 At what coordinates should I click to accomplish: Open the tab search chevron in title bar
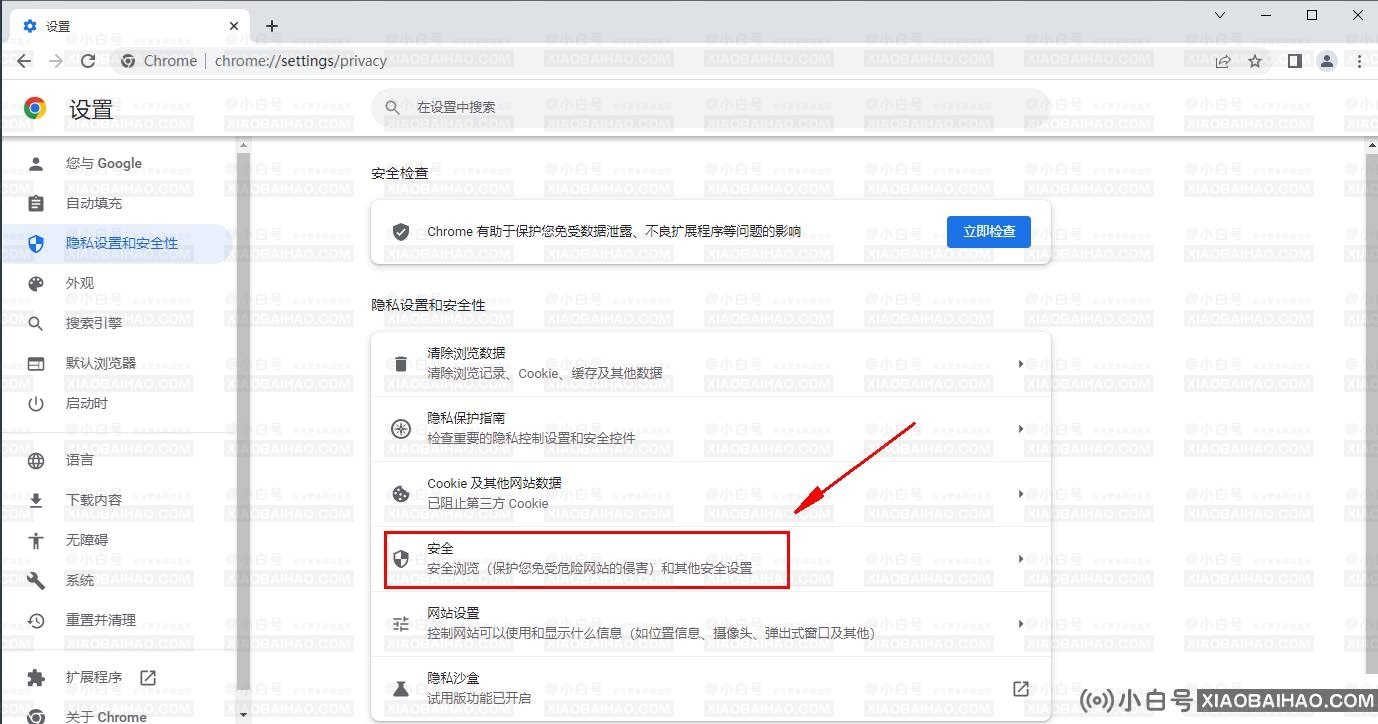(1220, 15)
